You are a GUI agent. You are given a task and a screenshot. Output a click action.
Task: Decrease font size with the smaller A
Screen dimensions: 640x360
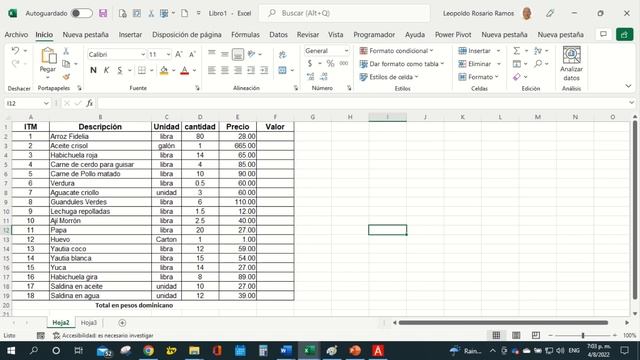(x=192, y=54)
